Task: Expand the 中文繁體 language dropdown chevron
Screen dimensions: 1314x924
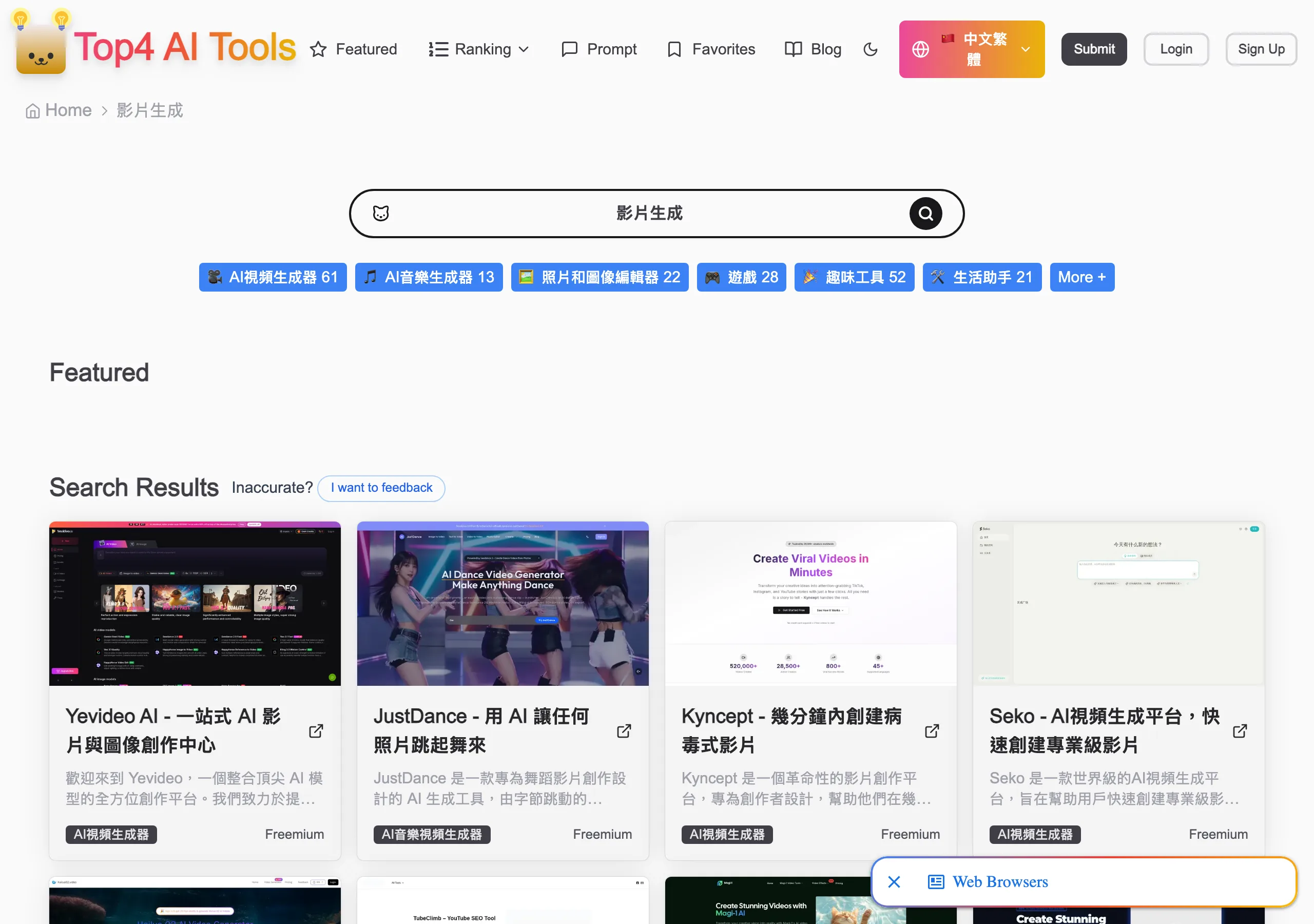Action: 1026,49
